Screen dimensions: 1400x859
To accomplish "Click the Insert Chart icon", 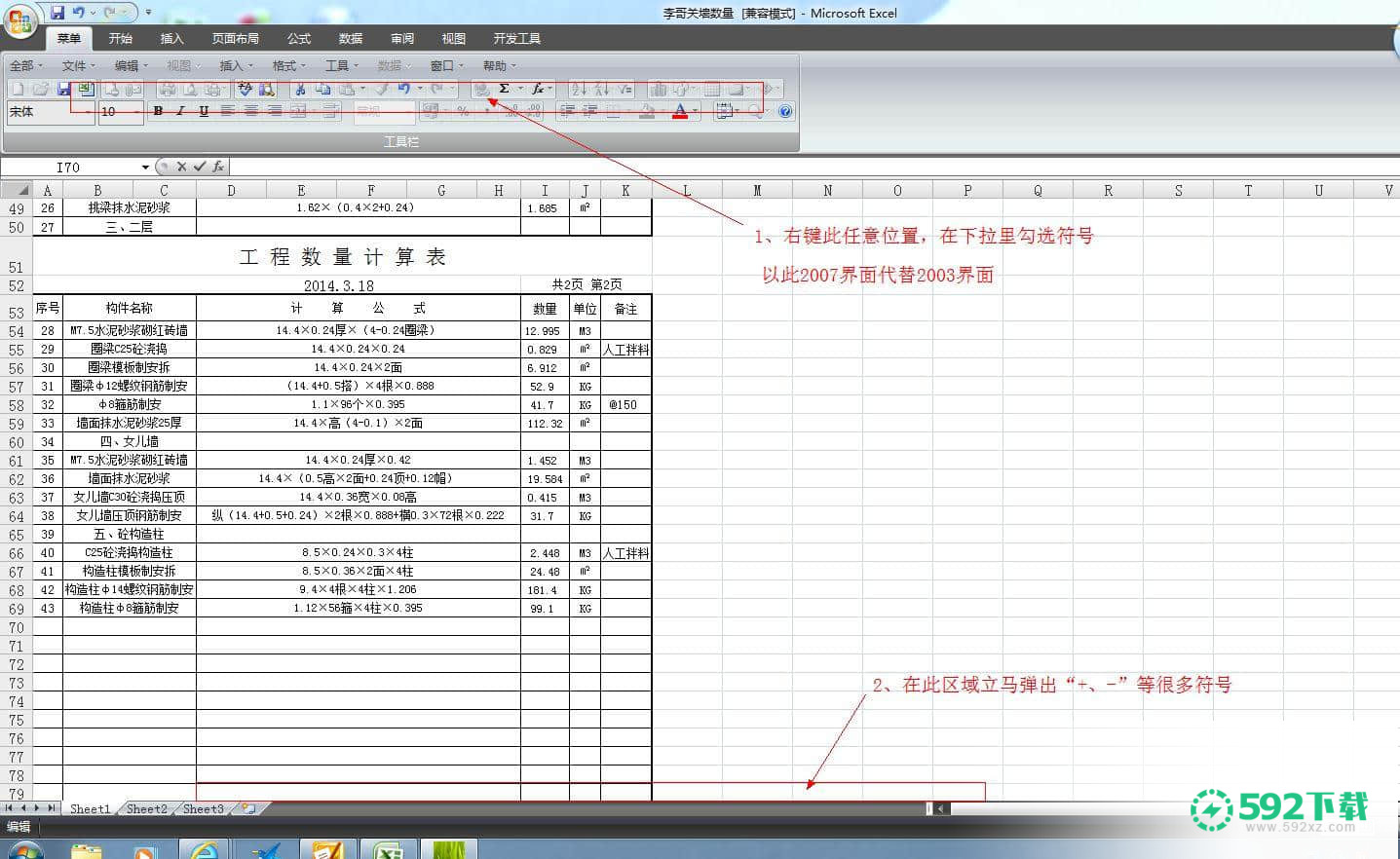I will [x=659, y=89].
